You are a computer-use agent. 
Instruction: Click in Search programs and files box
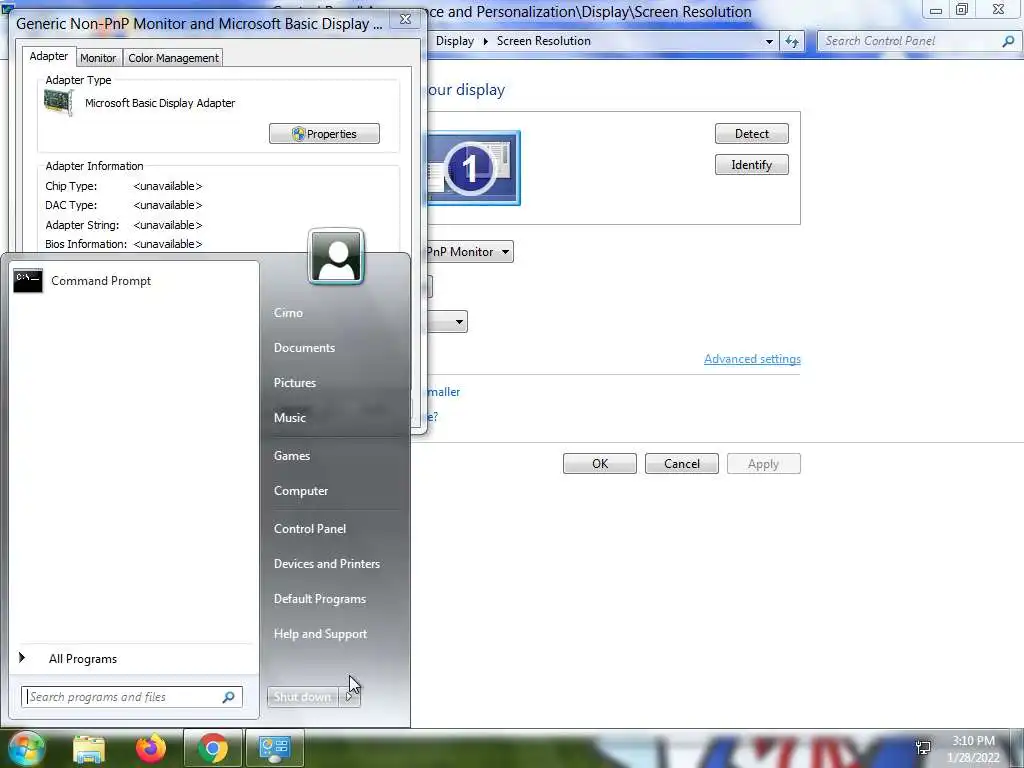click(132, 697)
